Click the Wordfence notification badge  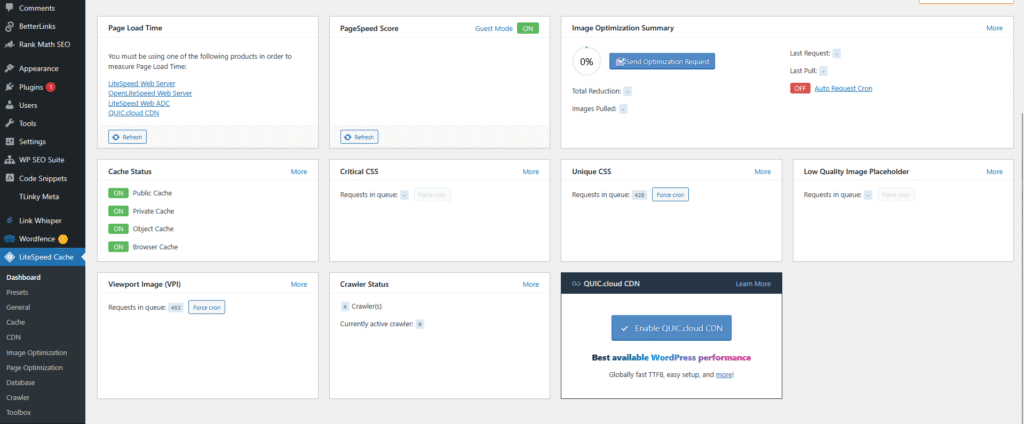[x=63, y=239]
